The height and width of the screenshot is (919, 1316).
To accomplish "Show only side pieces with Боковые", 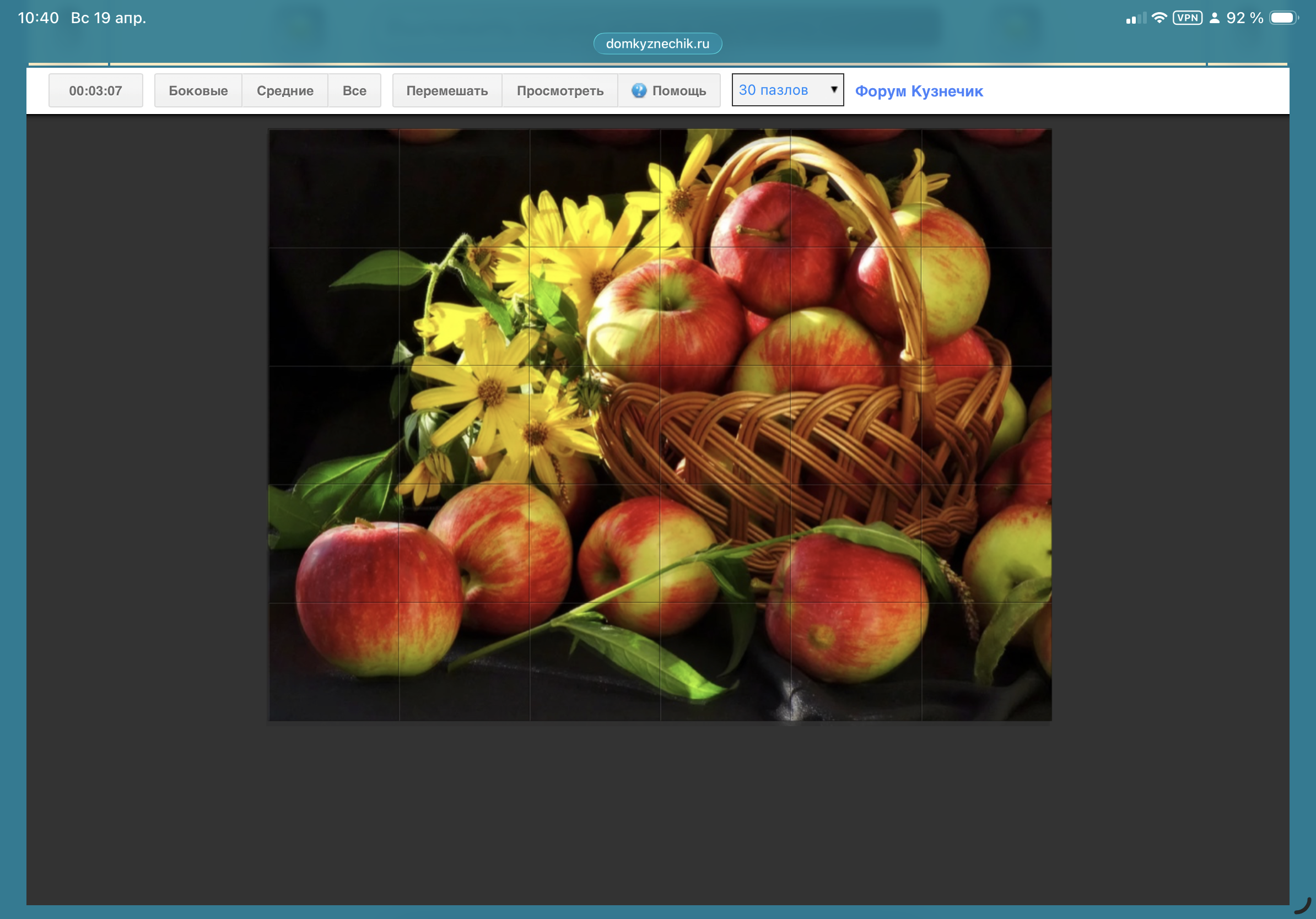I will [198, 90].
